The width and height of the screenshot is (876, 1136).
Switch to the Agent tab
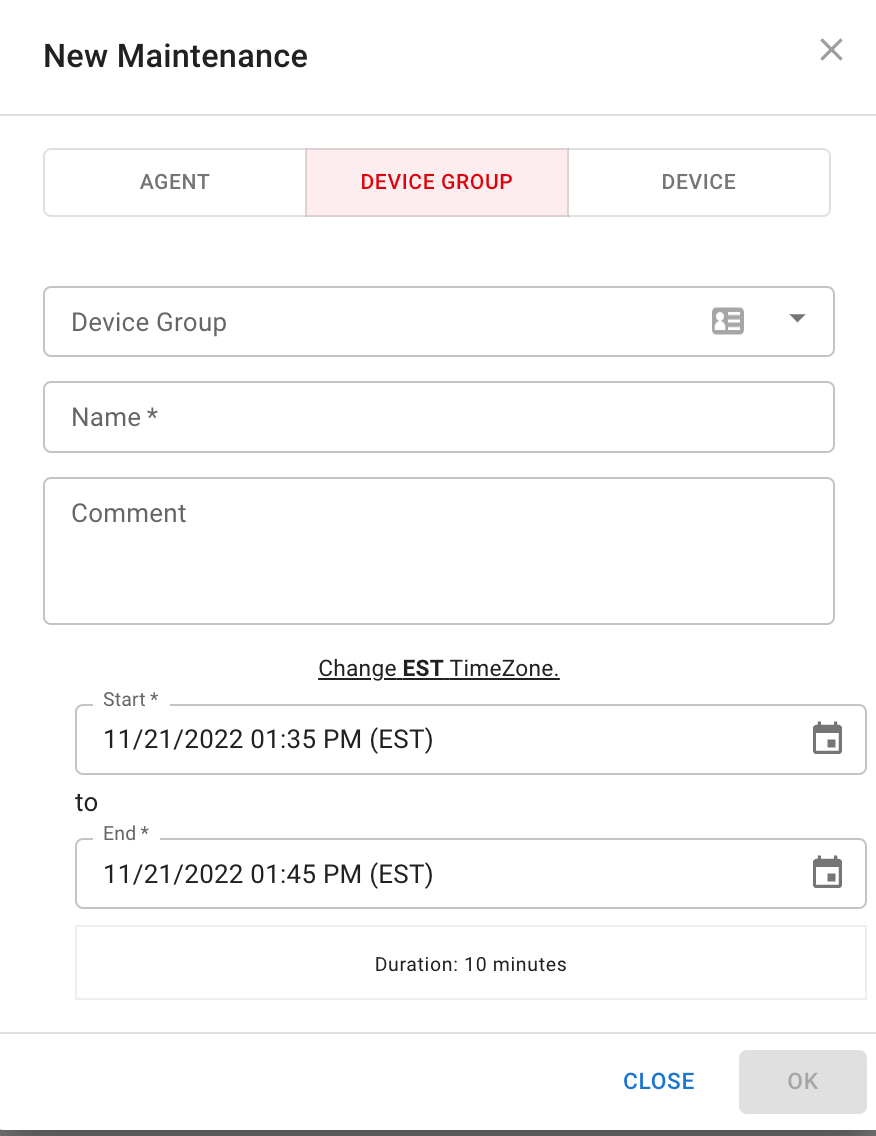[x=175, y=182]
